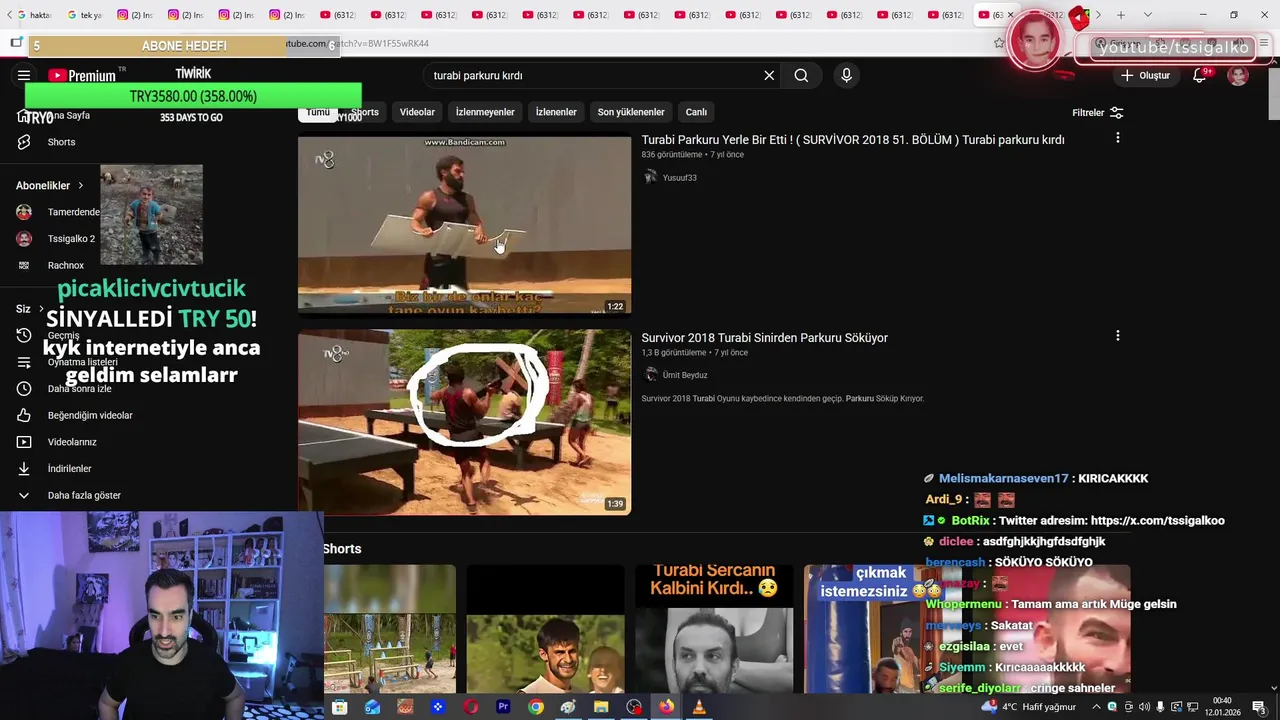Open the Geçmiş history icon in sidebar
The image size is (1280, 720).
click(x=24, y=336)
